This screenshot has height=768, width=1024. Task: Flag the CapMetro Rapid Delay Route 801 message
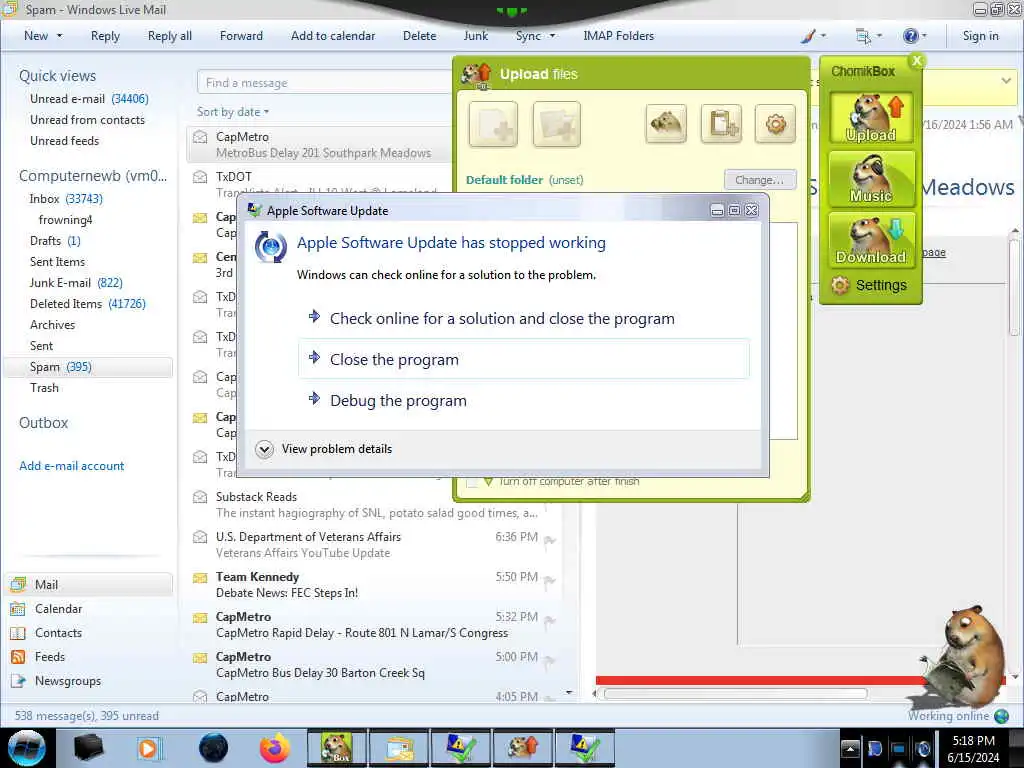pyautogui.click(x=550, y=620)
